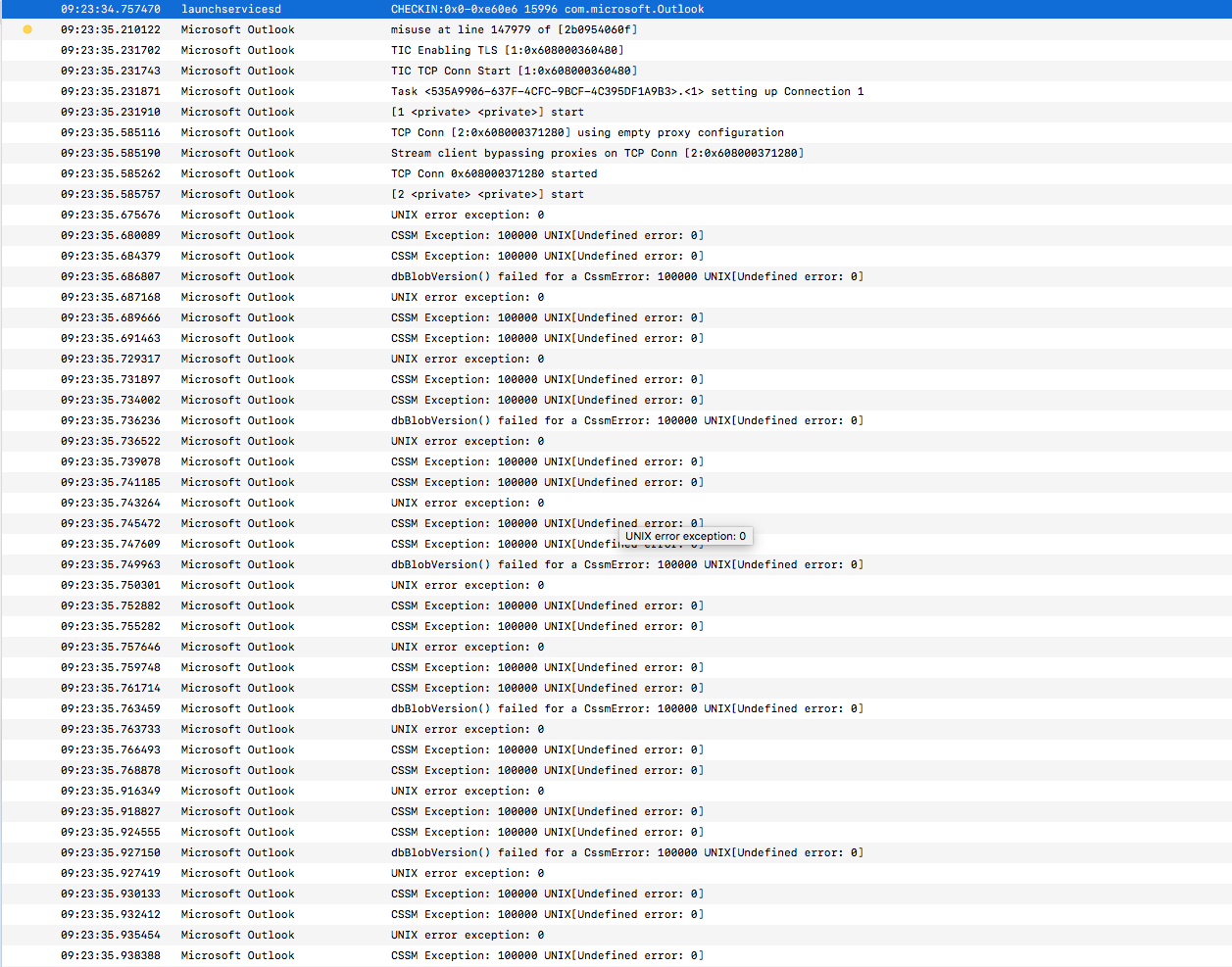Select timestamp 09:23:35.918827
1232x967 pixels.
pyautogui.click(x=111, y=811)
